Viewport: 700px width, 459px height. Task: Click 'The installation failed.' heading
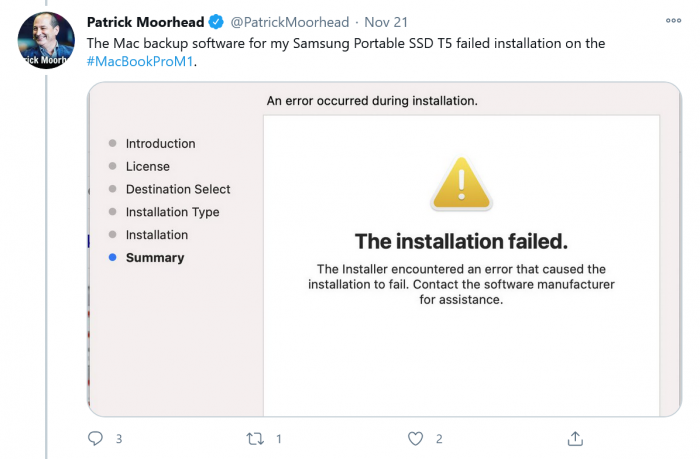[x=461, y=241]
